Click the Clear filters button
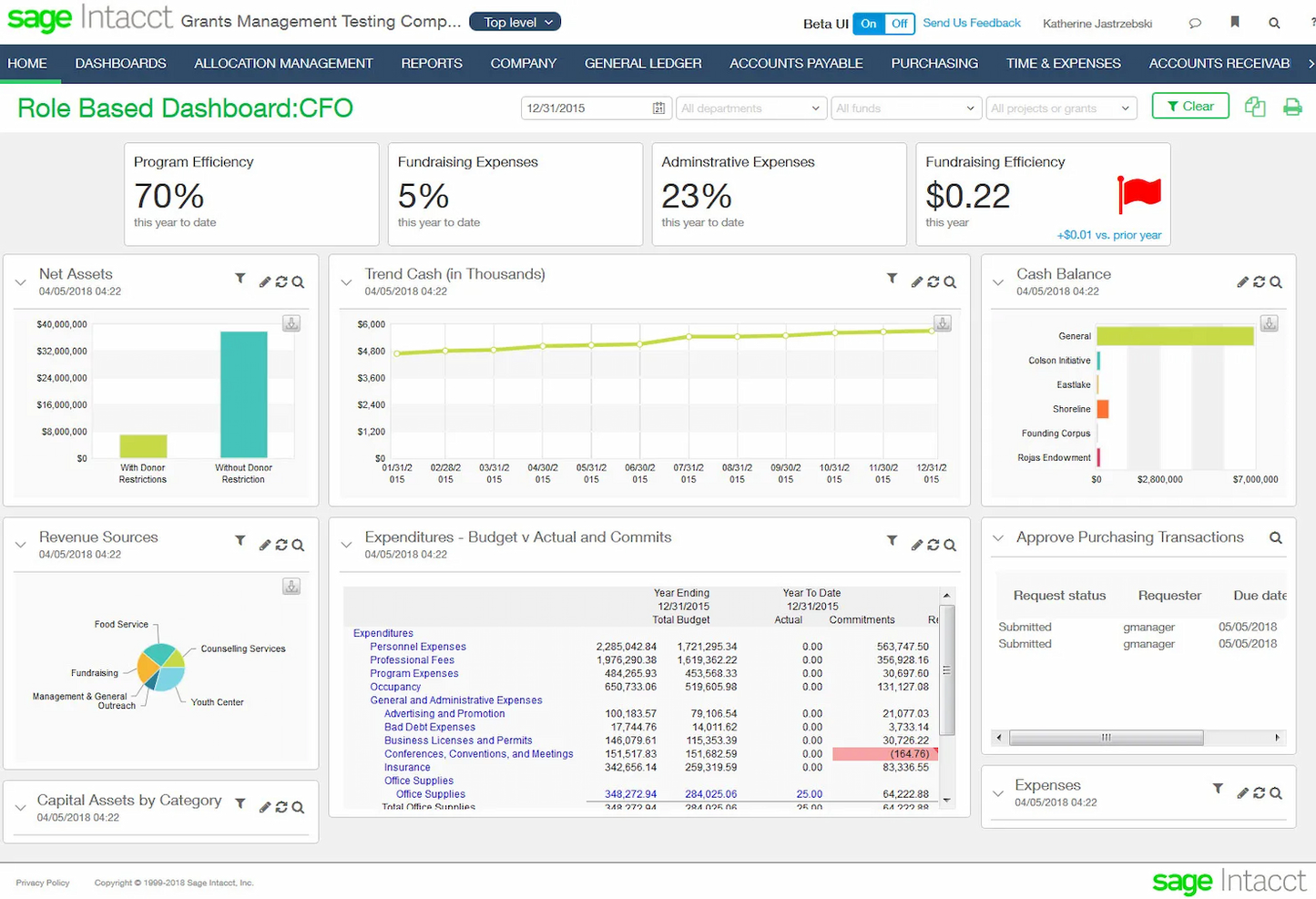Screen dimensions: 1316x899 [1189, 106]
